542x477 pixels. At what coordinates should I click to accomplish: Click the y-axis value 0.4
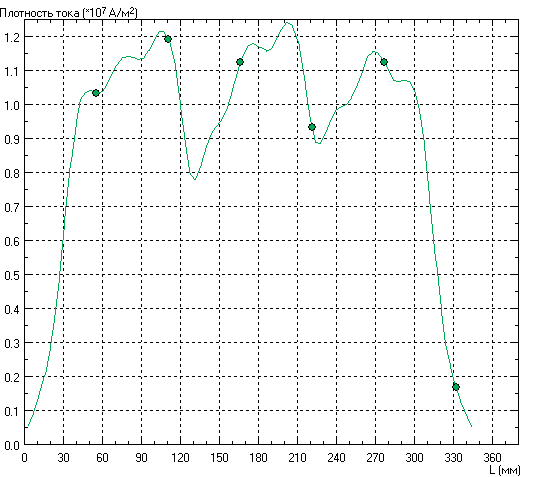tap(12, 310)
